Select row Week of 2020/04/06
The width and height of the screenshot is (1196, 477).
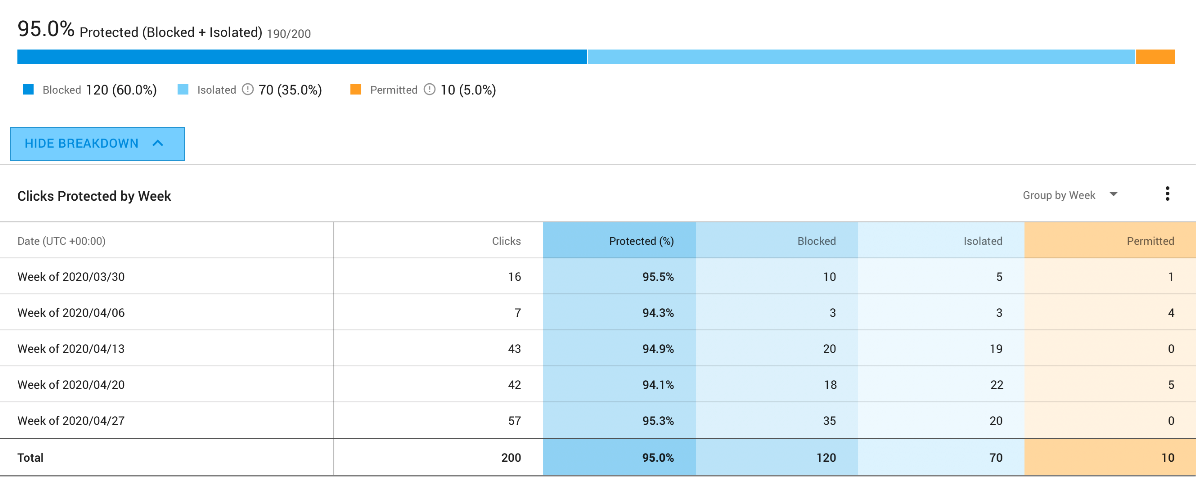tap(598, 312)
